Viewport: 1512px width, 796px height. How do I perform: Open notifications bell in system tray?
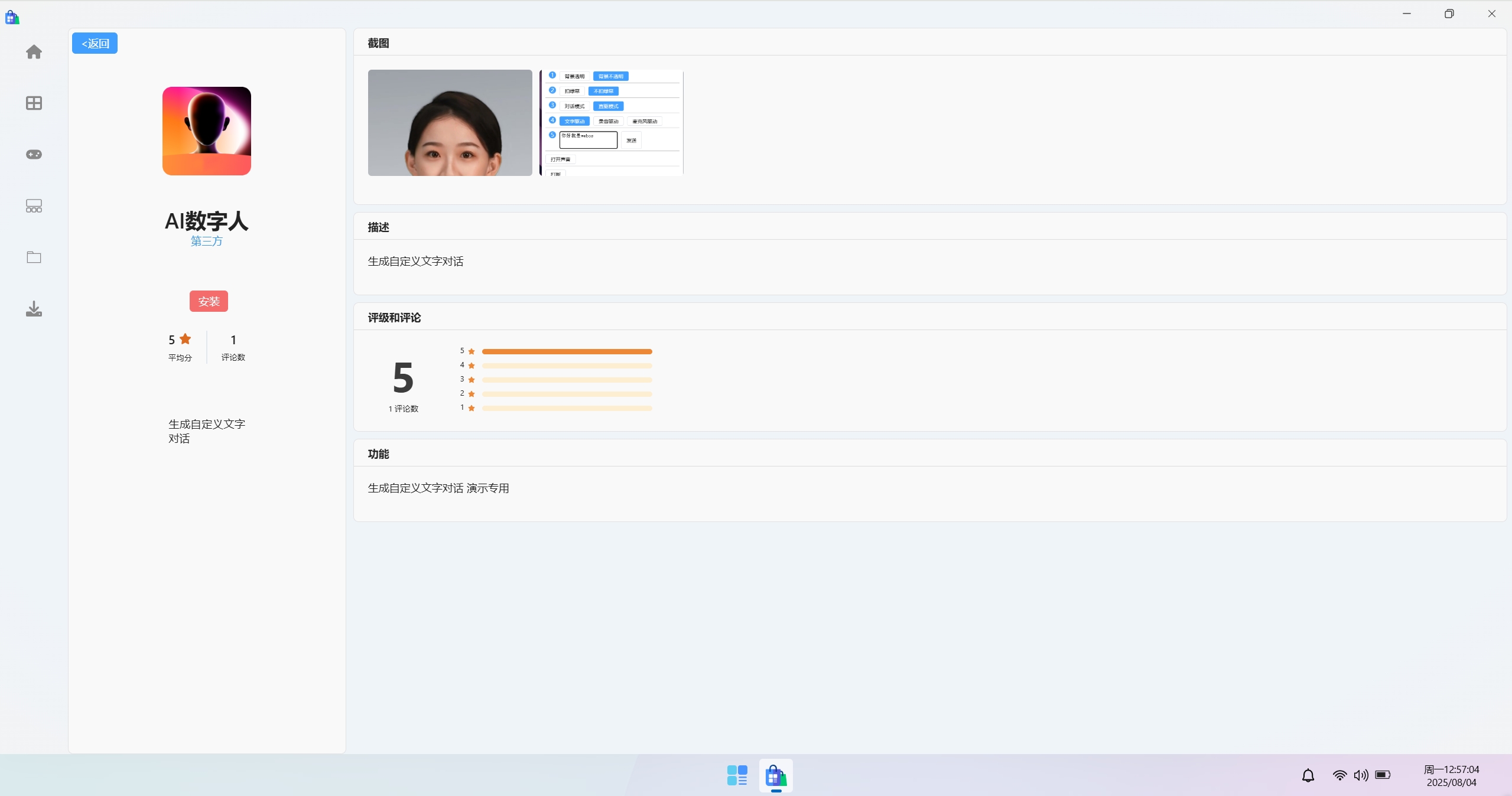pyautogui.click(x=1308, y=775)
